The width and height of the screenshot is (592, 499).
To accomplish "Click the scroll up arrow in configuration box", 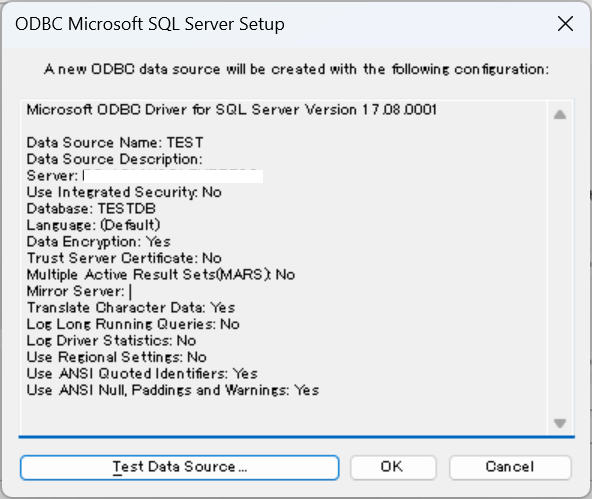I will click(x=560, y=114).
